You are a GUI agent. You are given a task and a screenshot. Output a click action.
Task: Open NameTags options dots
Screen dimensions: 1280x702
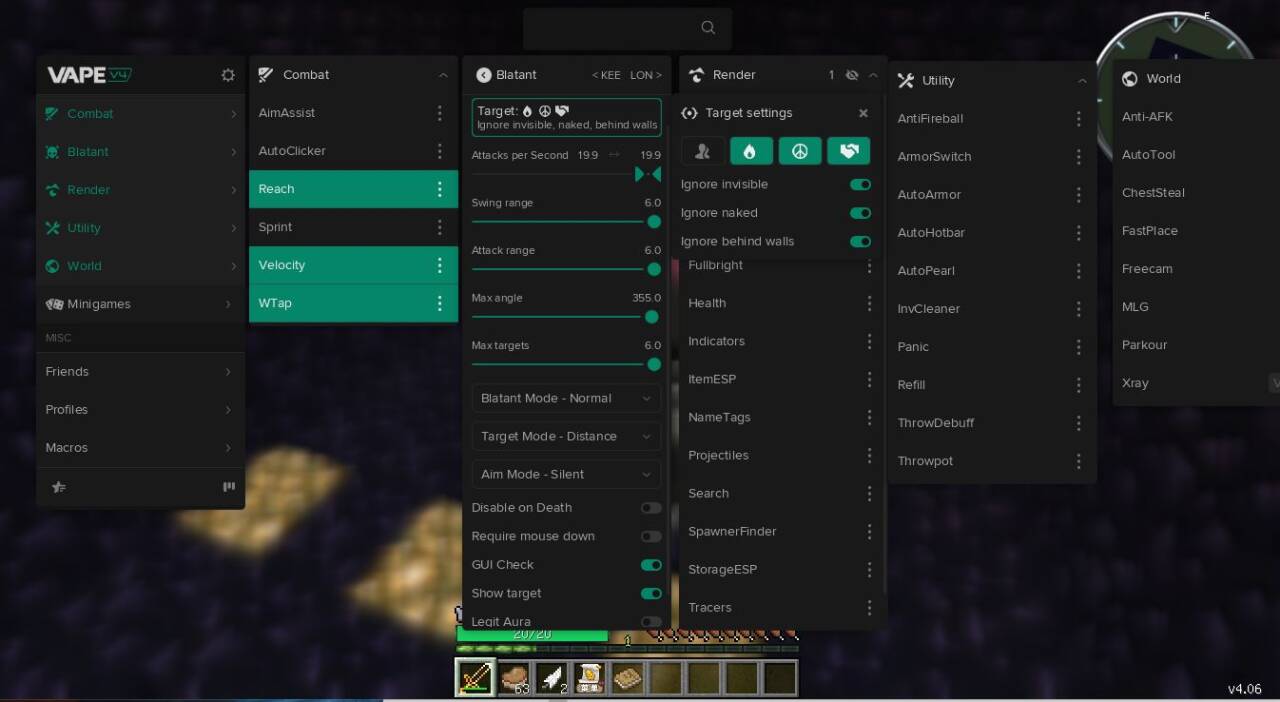tap(869, 417)
